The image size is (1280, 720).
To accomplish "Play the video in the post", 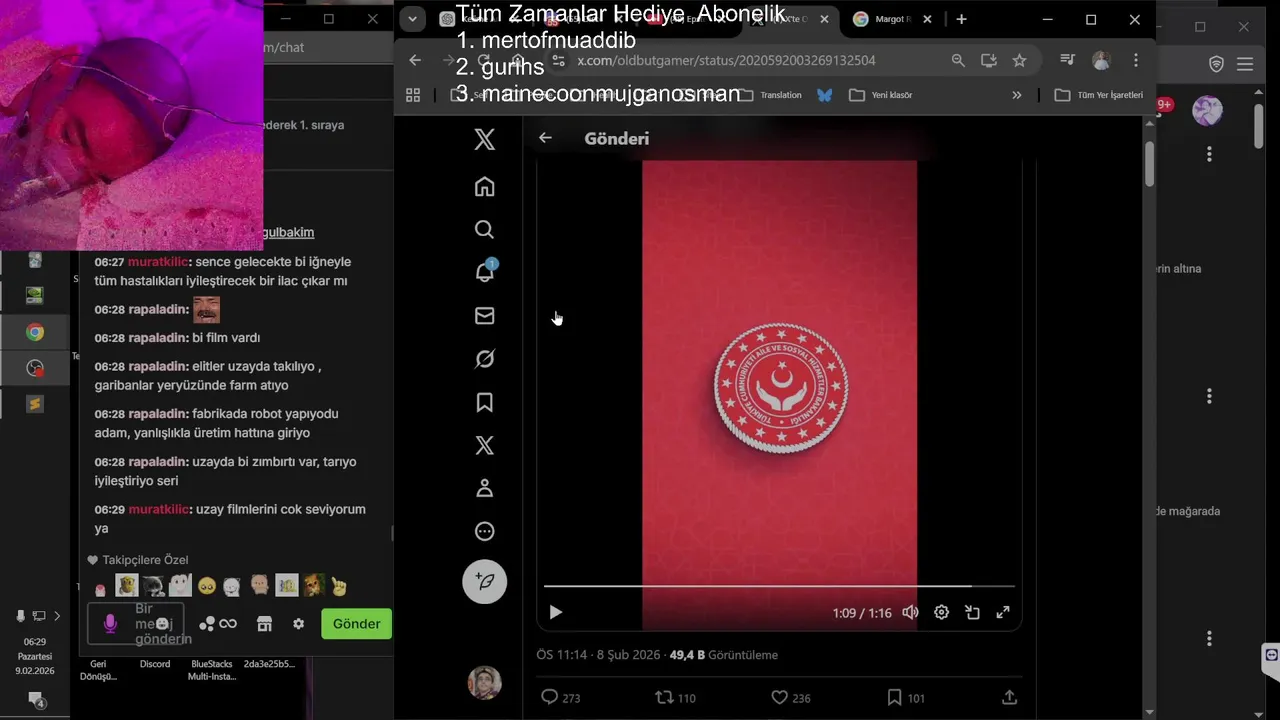I will (x=556, y=612).
